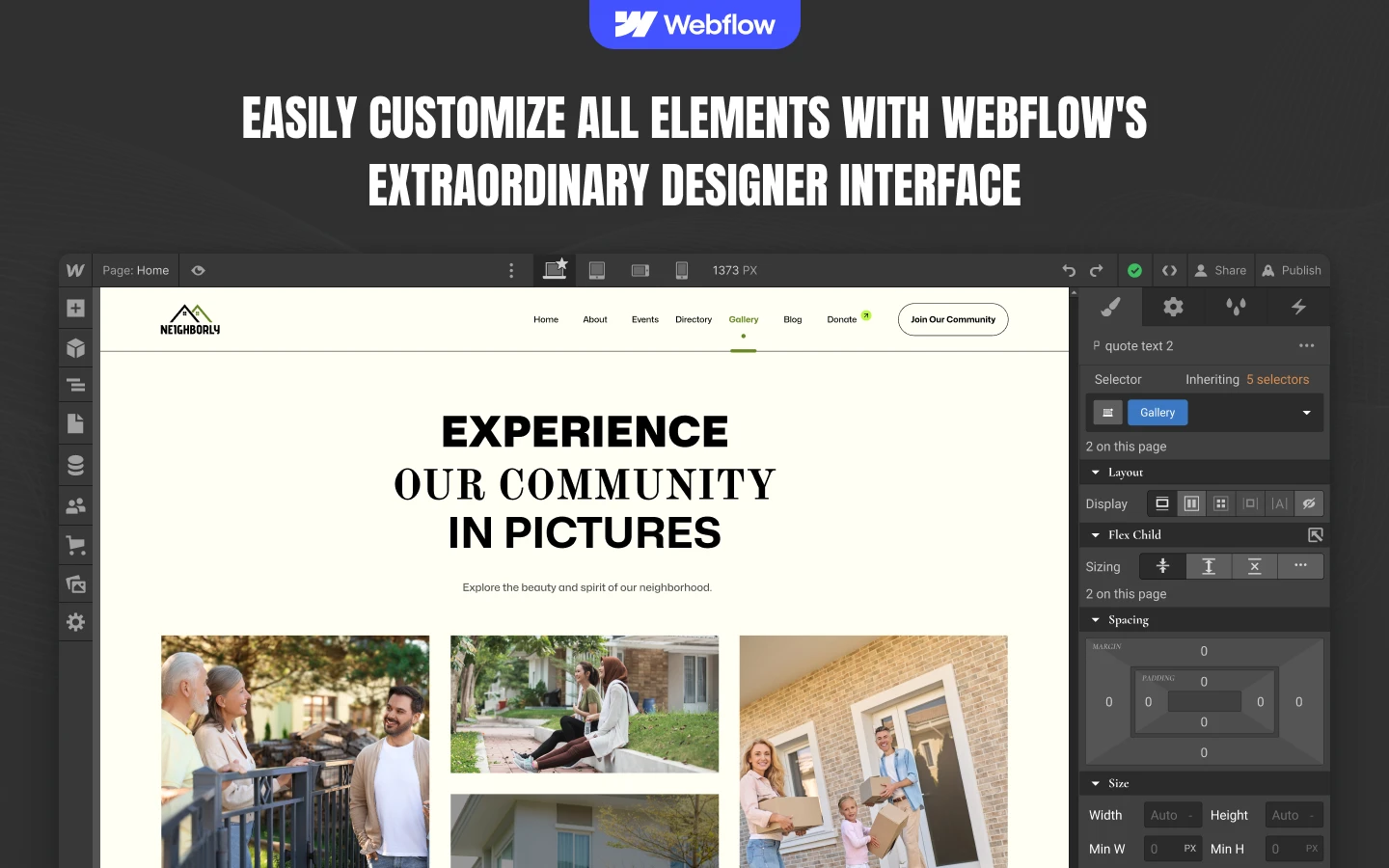Collapse the Spacing section
Screen dimensions: 1389x868
point(1096,620)
